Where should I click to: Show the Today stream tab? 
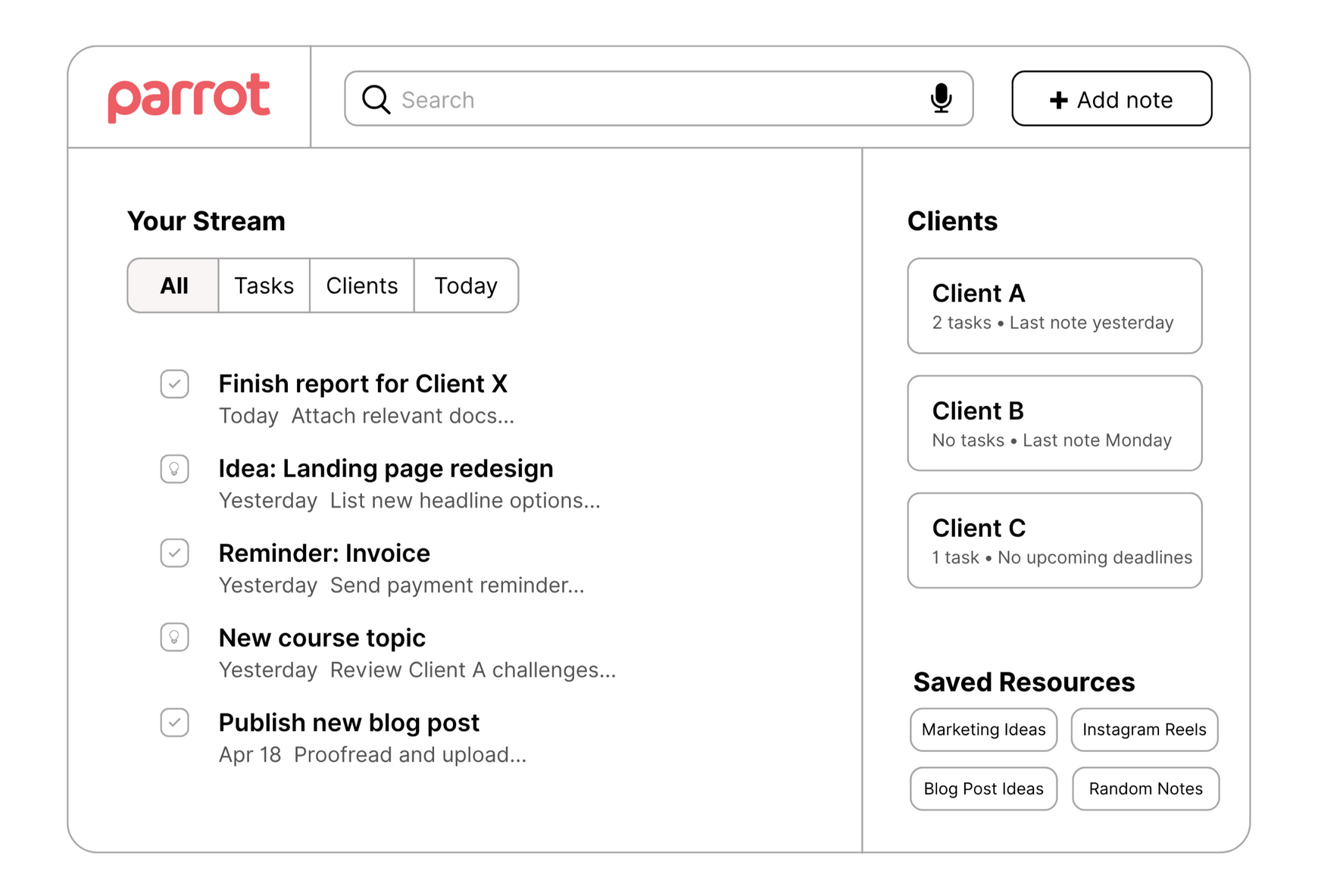(x=466, y=286)
